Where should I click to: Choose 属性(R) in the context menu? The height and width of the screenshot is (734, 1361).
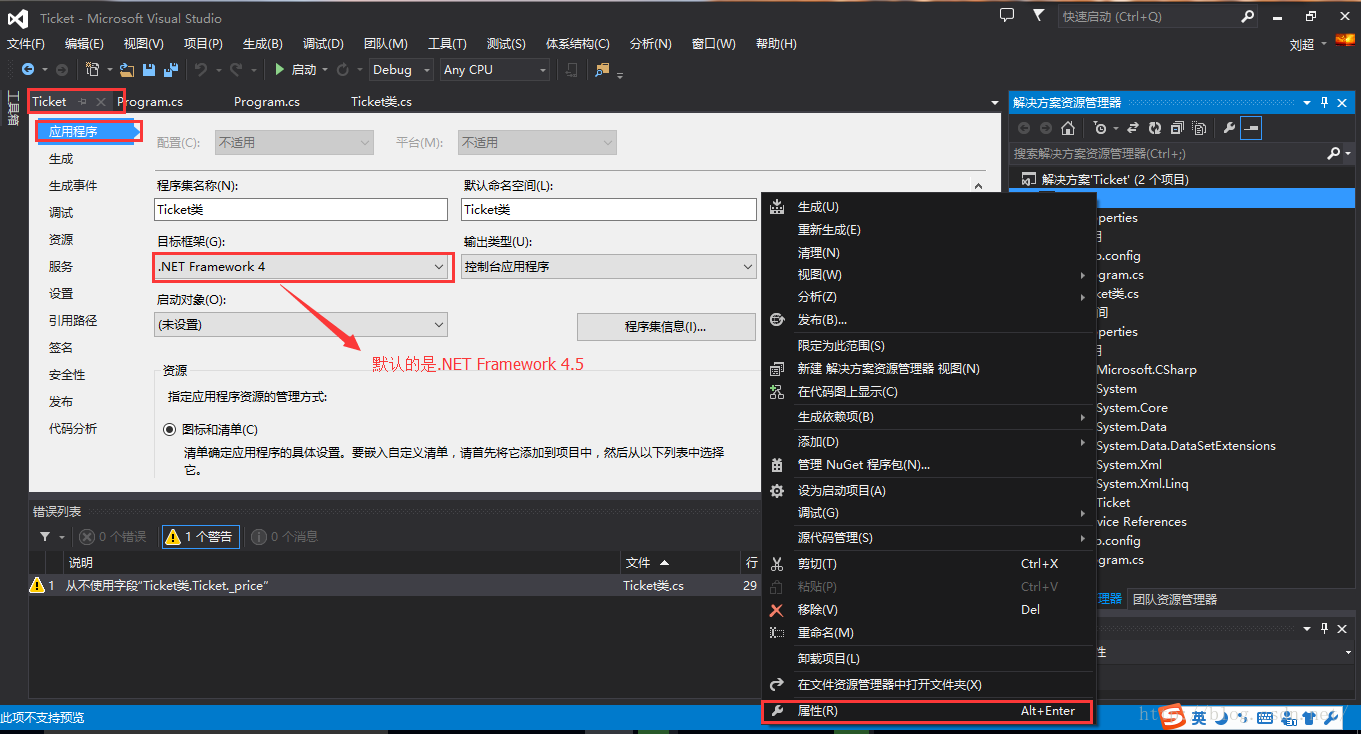click(x=929, y=712)
